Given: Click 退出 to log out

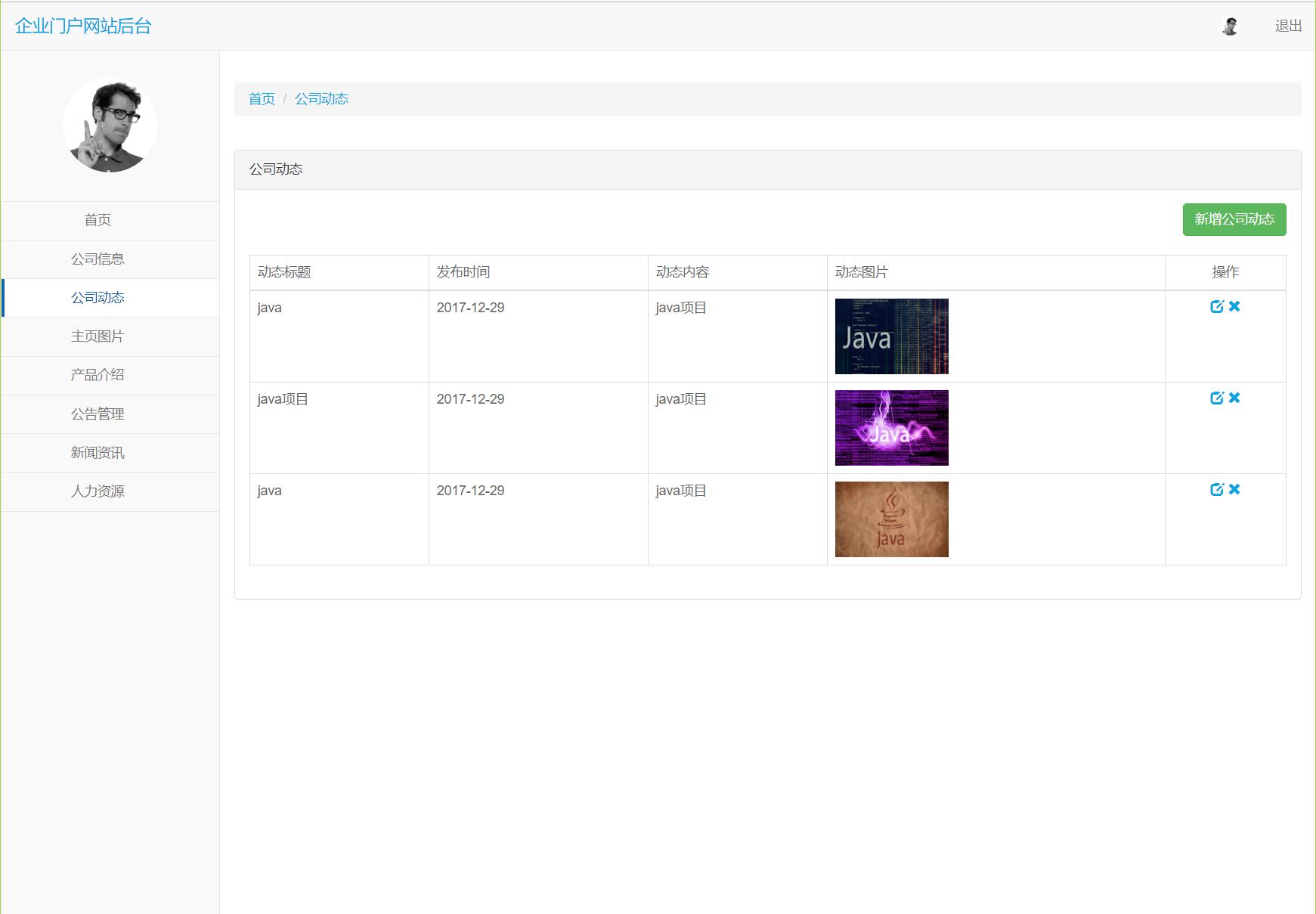Looking at the screenshot, I should 1288,26.
